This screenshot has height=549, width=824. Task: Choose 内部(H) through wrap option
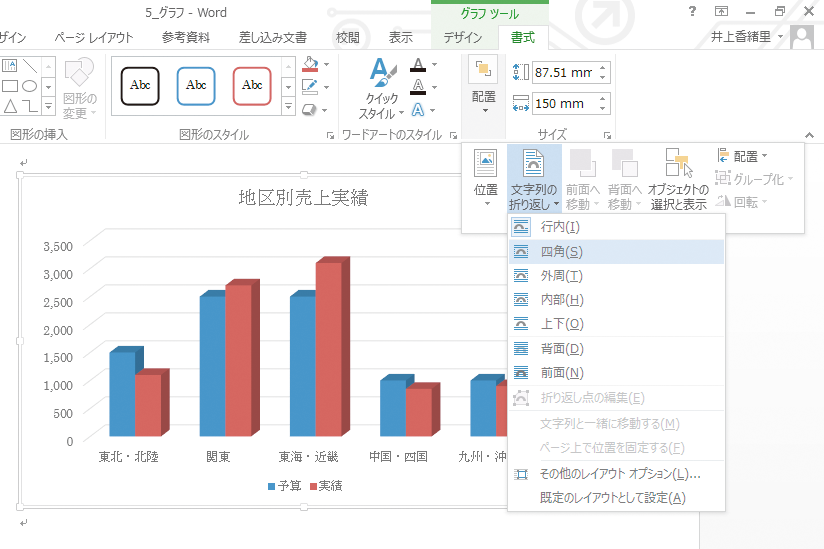point(616,300)
